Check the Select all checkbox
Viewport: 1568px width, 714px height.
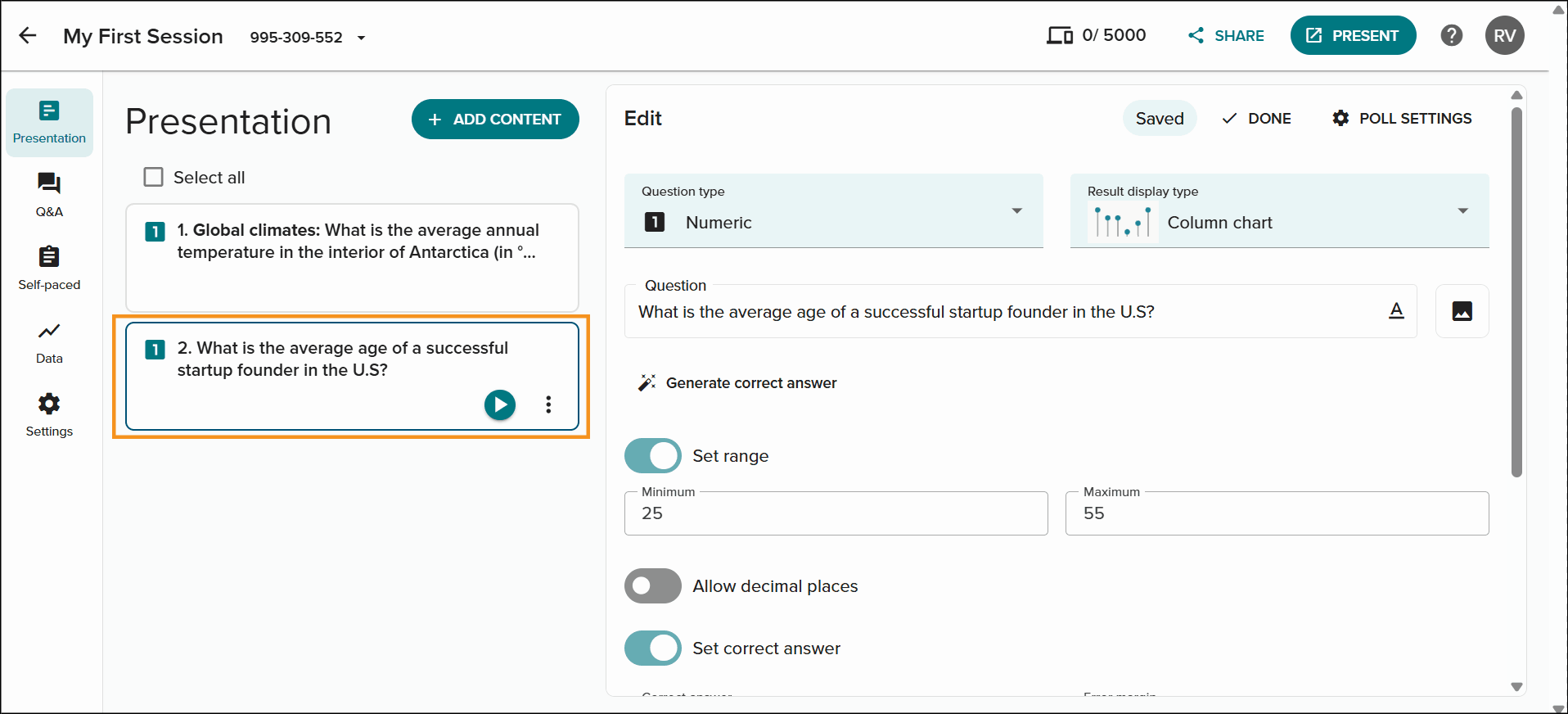click(x=153, y=177)
